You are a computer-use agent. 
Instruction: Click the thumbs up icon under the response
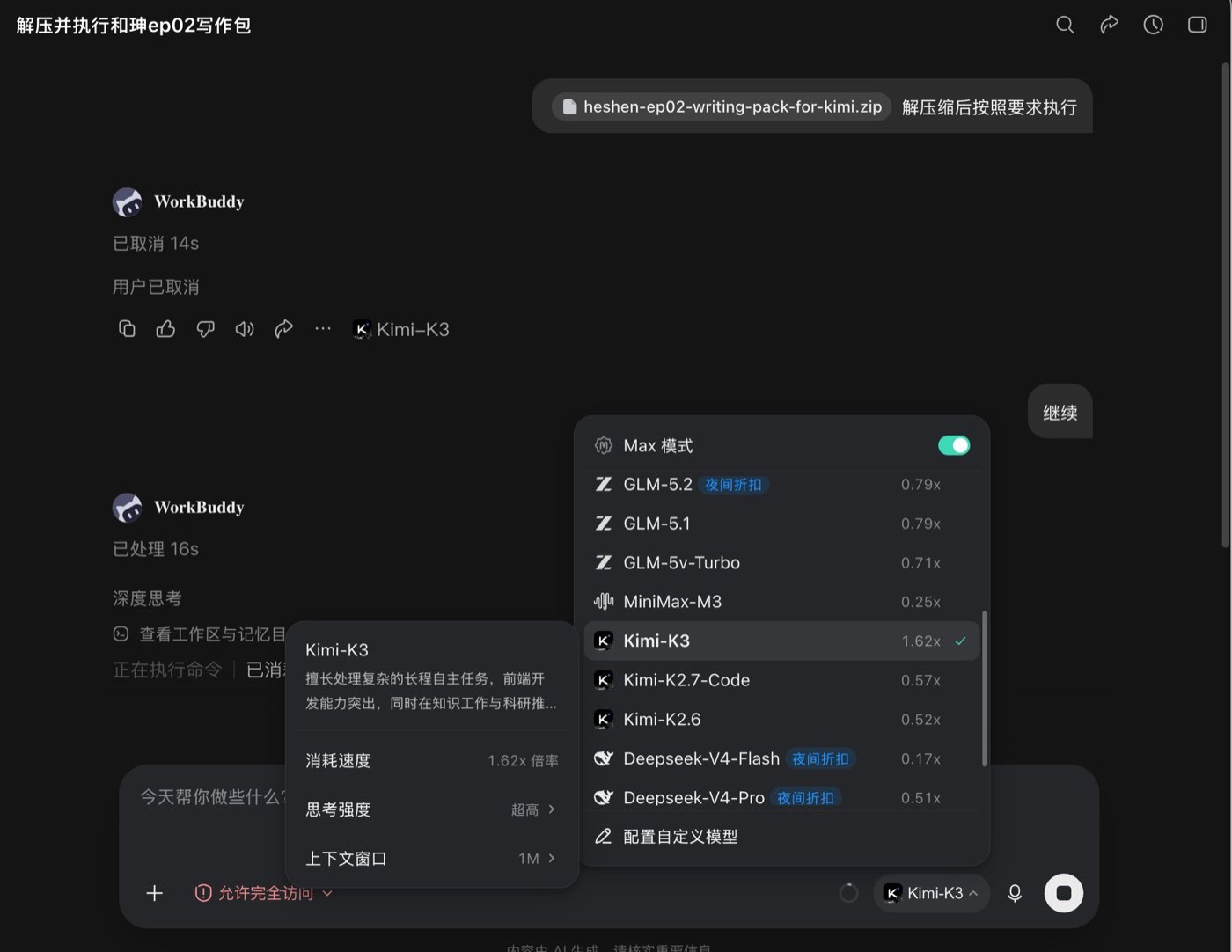click(165, 329)
